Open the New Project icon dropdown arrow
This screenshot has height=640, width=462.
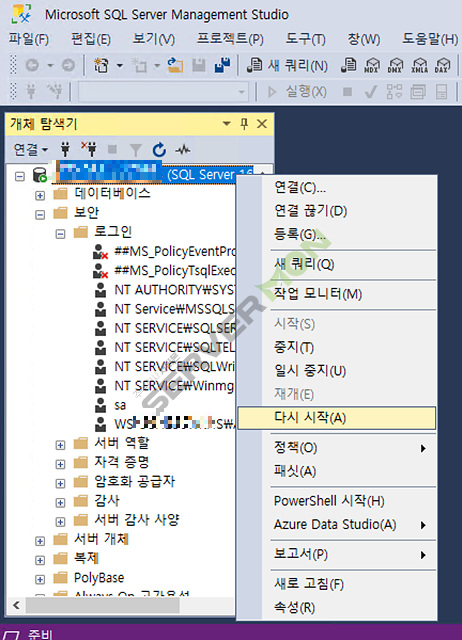[120, 65]
